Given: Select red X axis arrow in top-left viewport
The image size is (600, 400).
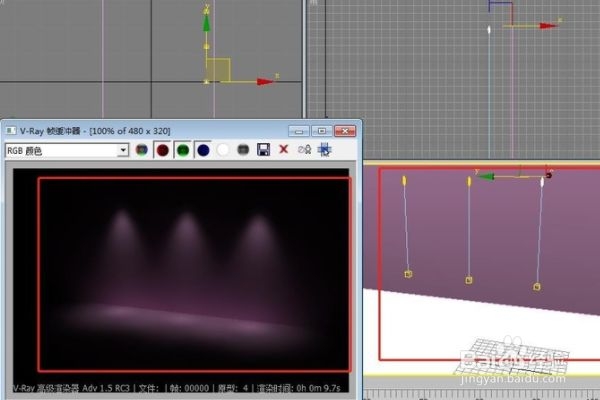Looking at the screenshot, I should (x=264, y=82).
